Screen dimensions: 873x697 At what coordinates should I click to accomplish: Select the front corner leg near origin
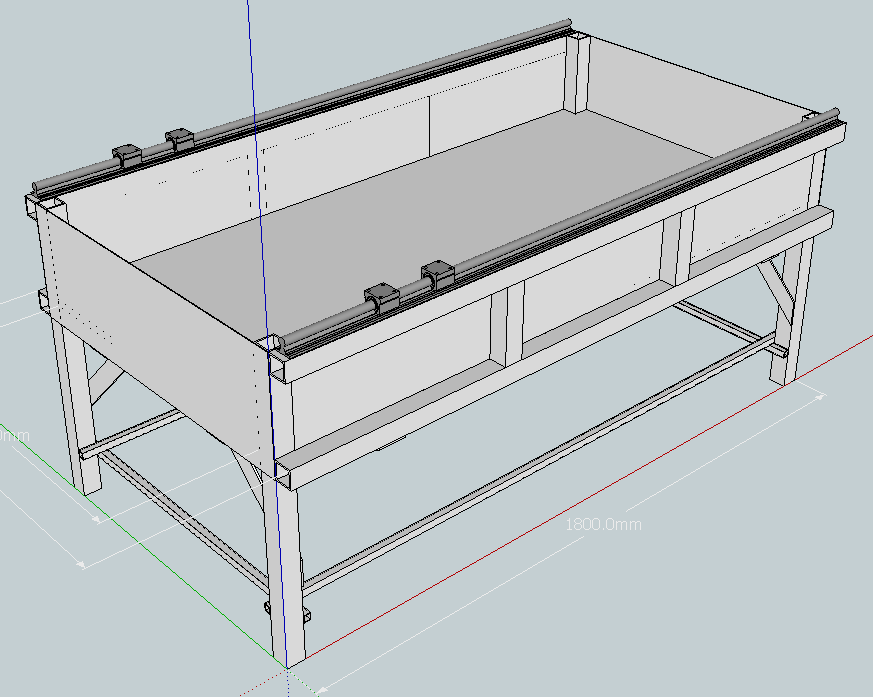click(x=288, y=570)
